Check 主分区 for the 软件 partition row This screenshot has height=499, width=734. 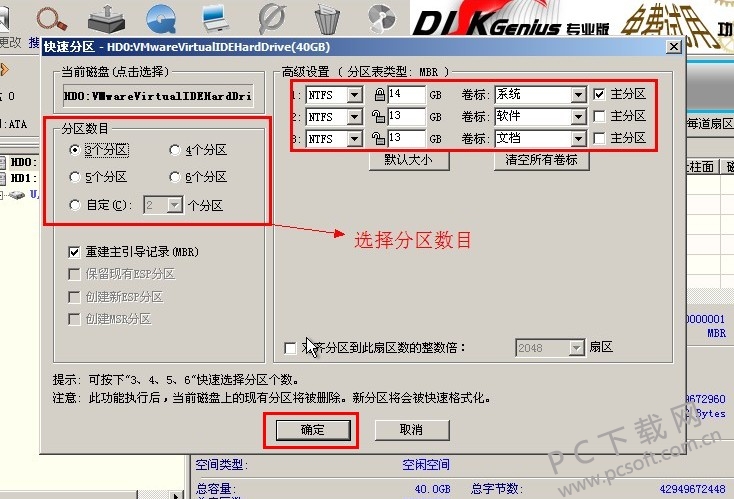tap(599, 116)
